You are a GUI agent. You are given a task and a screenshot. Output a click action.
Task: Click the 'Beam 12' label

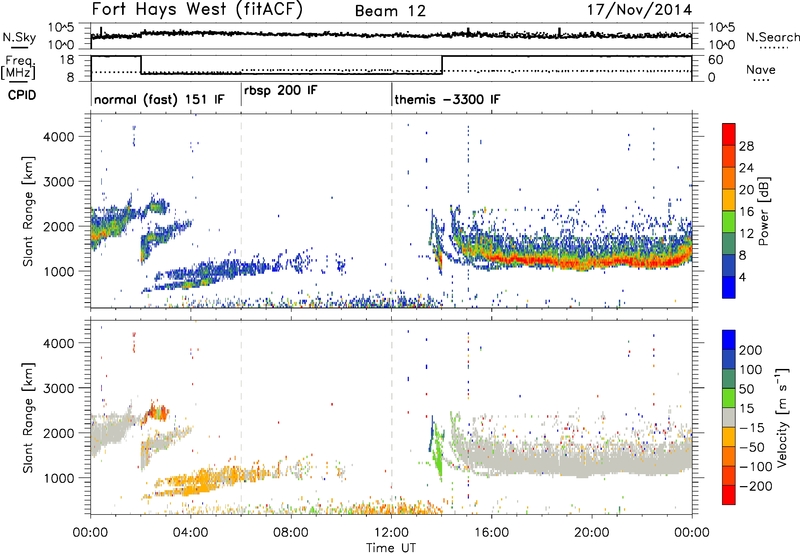[390, 11]
